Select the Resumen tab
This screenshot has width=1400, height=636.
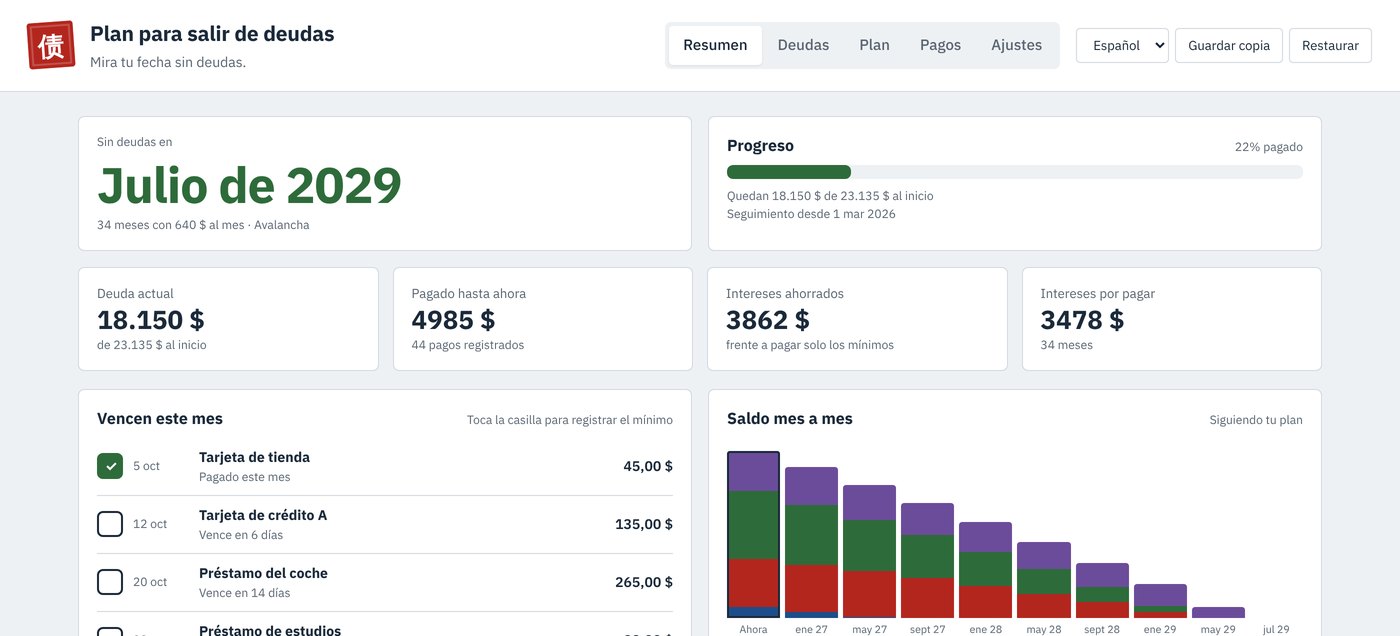tap(715, 45)
